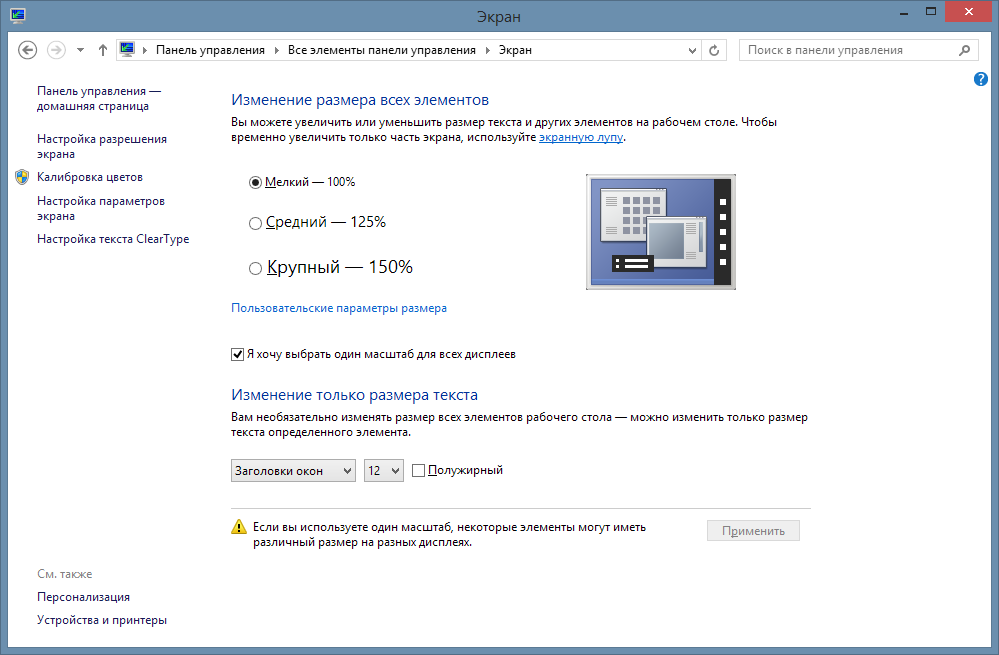The height and width of the screenshot is (655, 999).
Task: Click the Экран breadcrumb item
Action: click(515, 50)
